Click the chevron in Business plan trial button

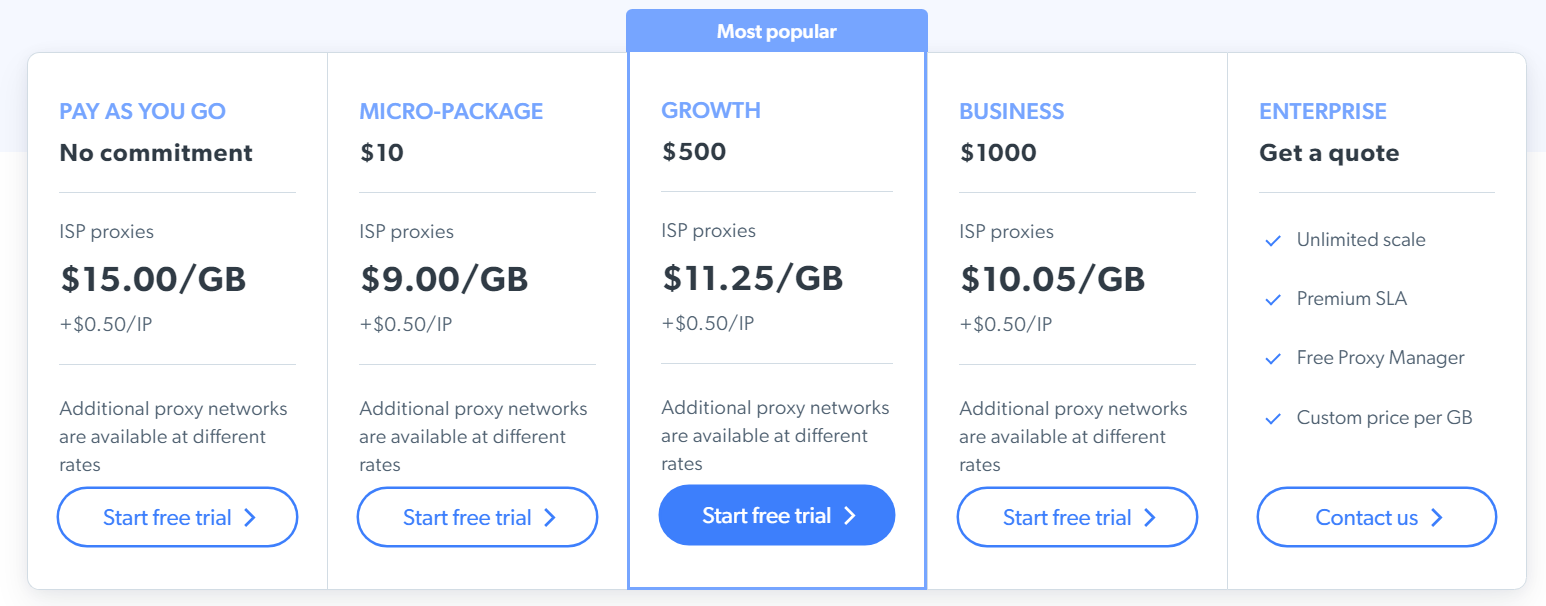click(1150, 518)
